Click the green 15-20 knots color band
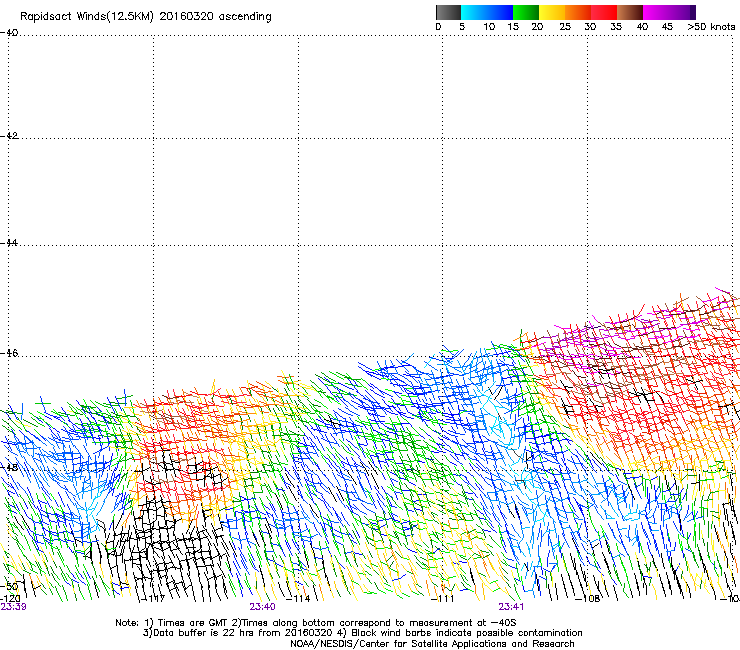This screenshot has width=740, height=650. pyautogui.click(x=526, y=12)
